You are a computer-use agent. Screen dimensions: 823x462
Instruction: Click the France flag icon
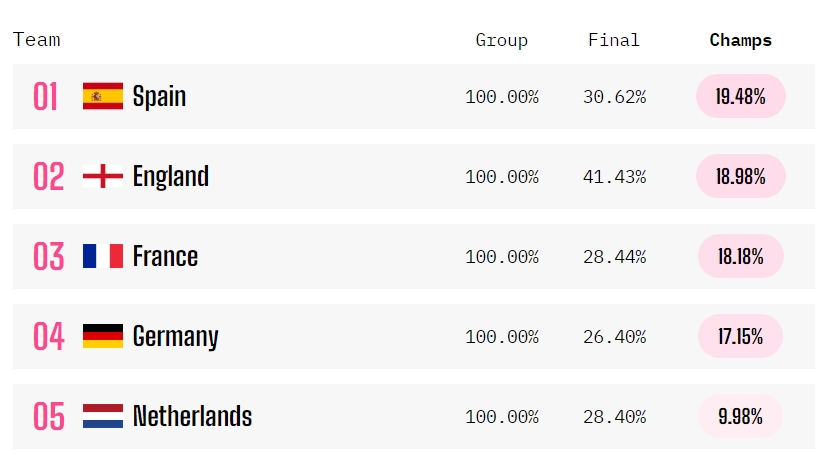[103, 256]
